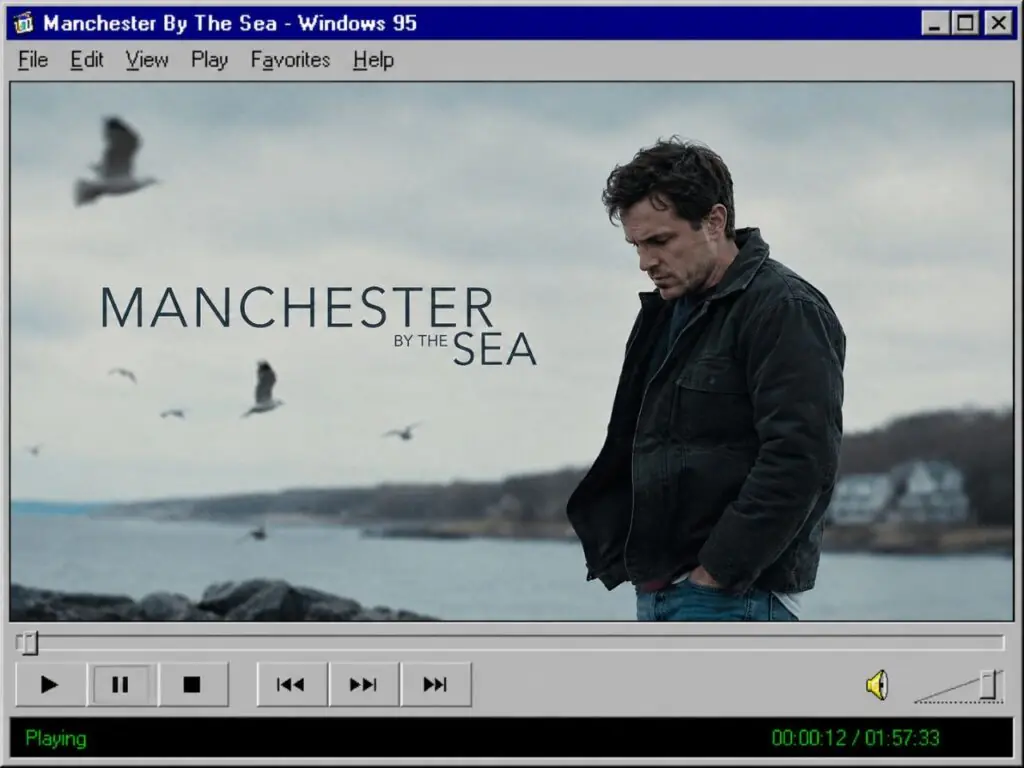1024x768 pixels.
Task: Click the elapsed time "00:00:12 / 01:57:33"
Action: [855, 738]
